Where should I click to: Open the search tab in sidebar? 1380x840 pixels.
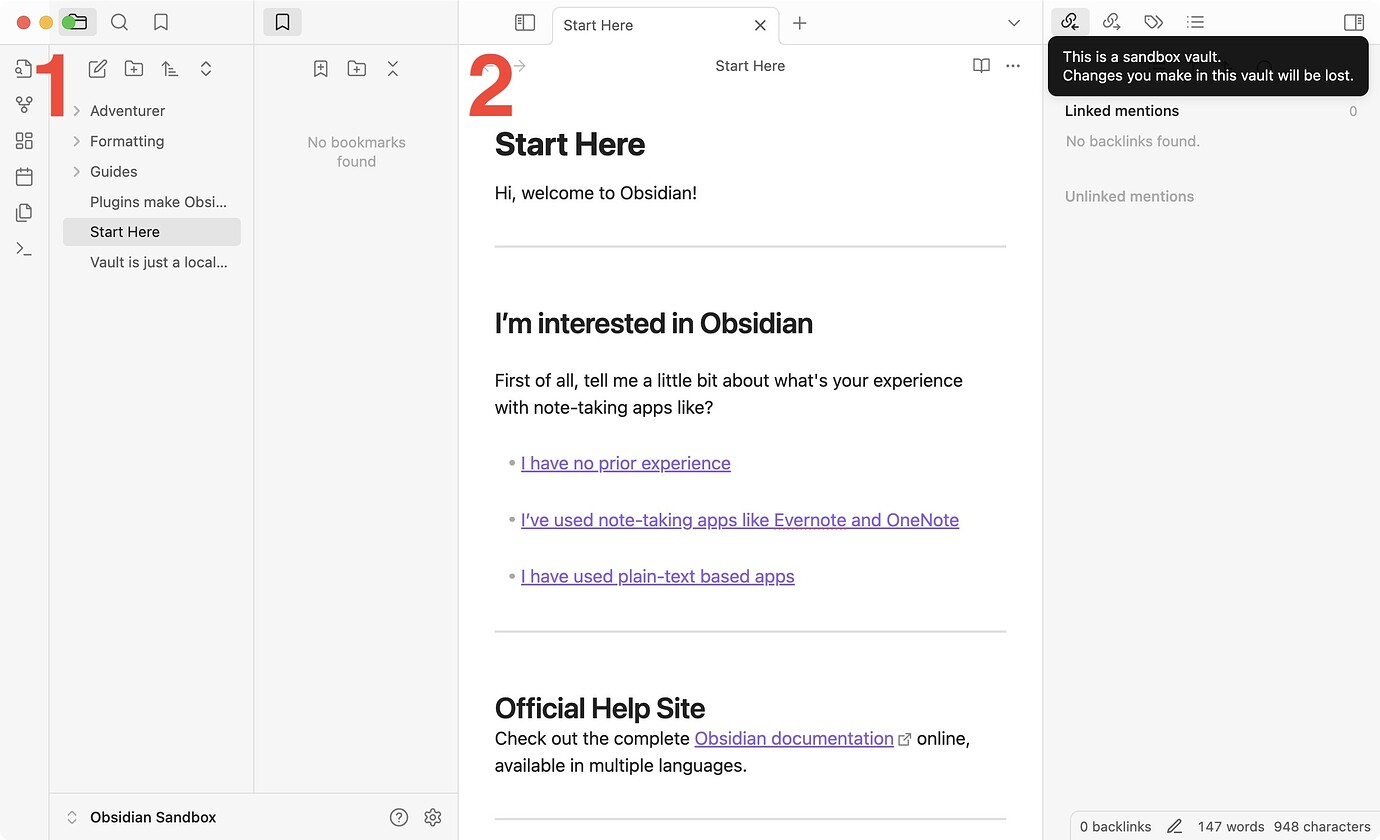point(119,22)
